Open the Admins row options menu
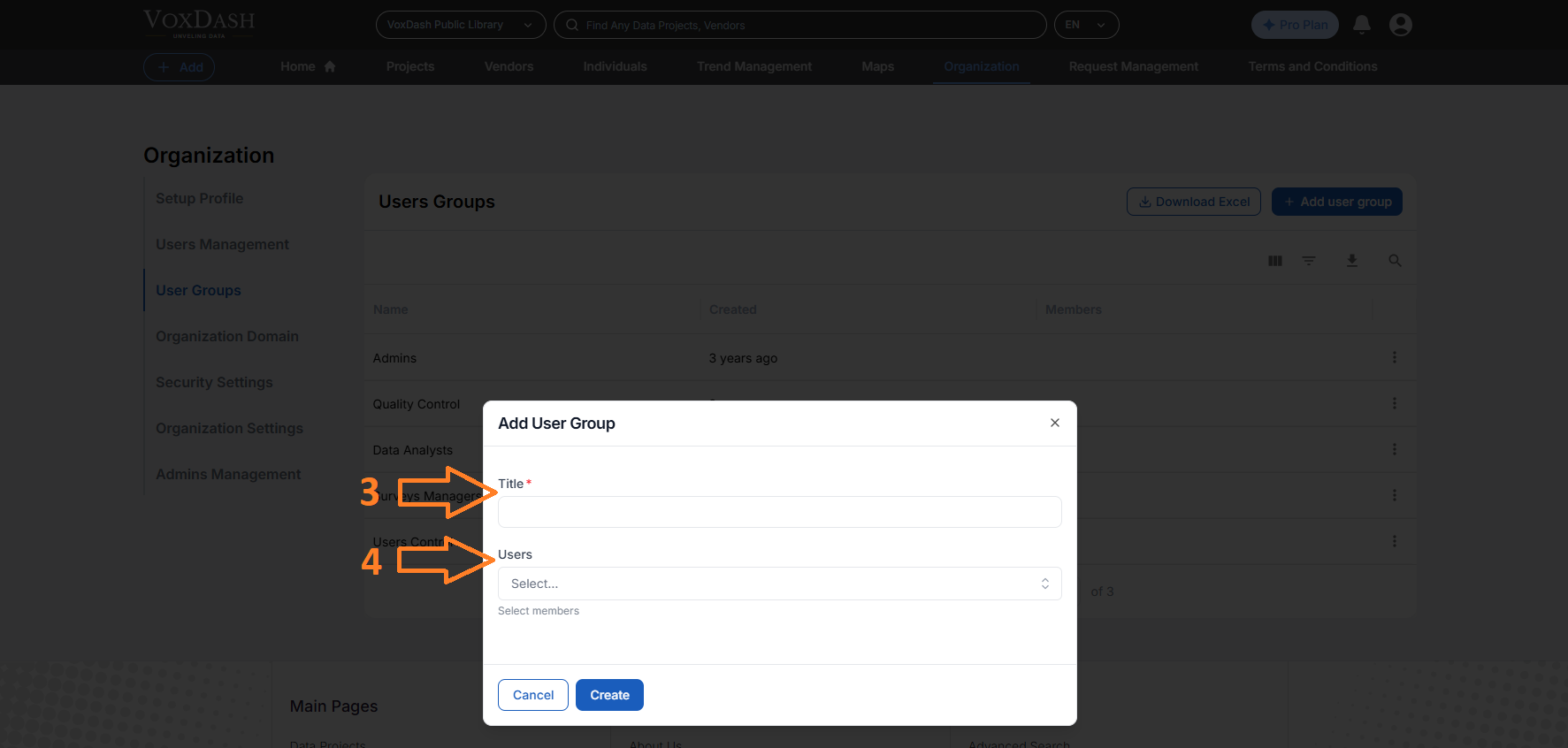 tap(1394, 357)
